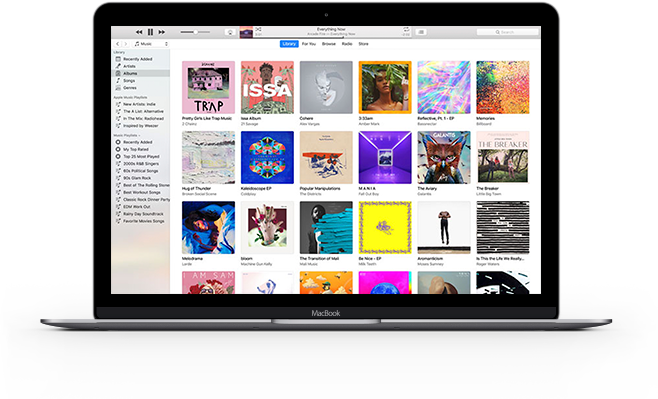This screenshot has height=399, width=658.
Task: Click the Library Recently Added calendar icon
Action: (x=118, y=59)
